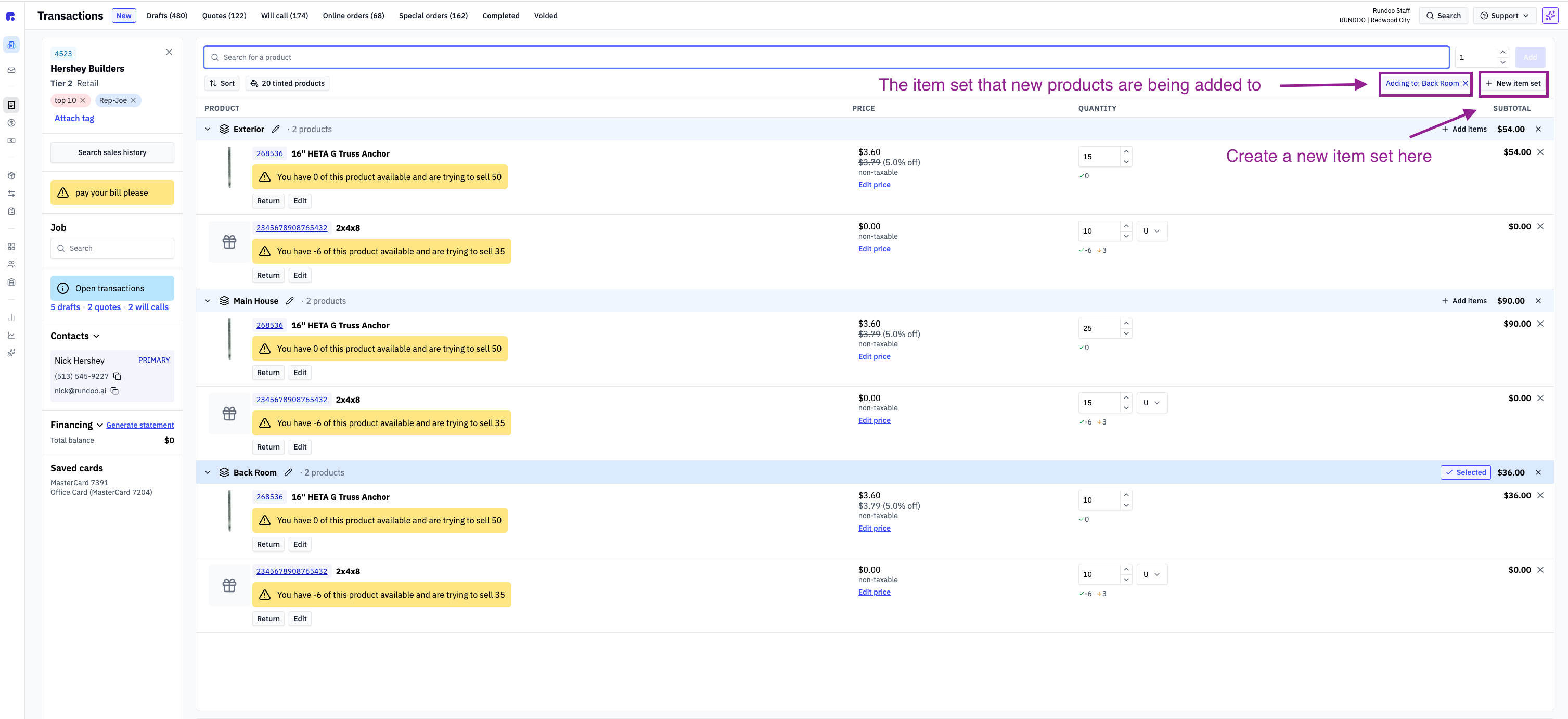
Task: Open the Voided tab
Action: coord(545,16)
